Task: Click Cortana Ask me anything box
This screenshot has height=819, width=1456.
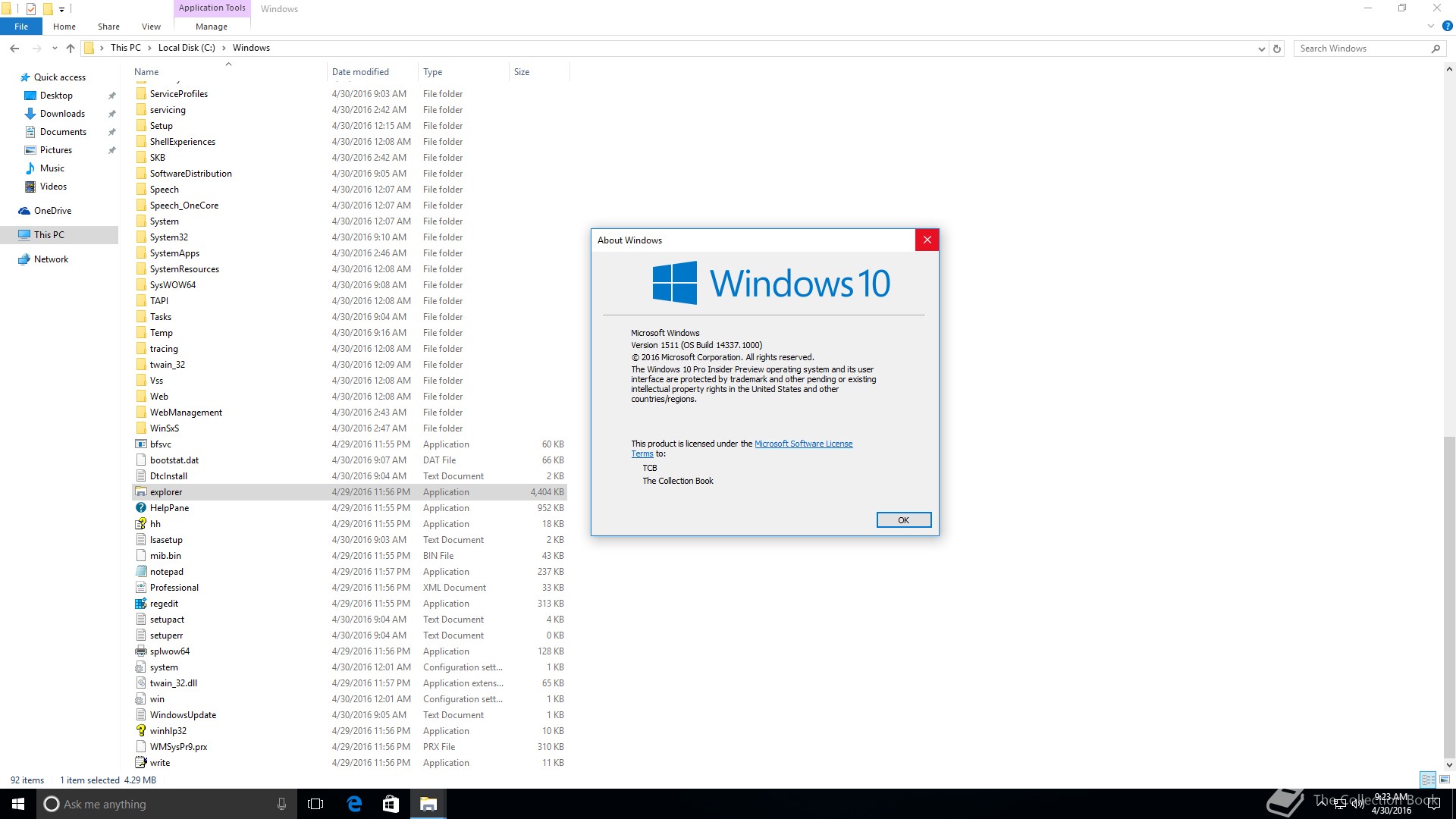Action: [x=158, y=804]
